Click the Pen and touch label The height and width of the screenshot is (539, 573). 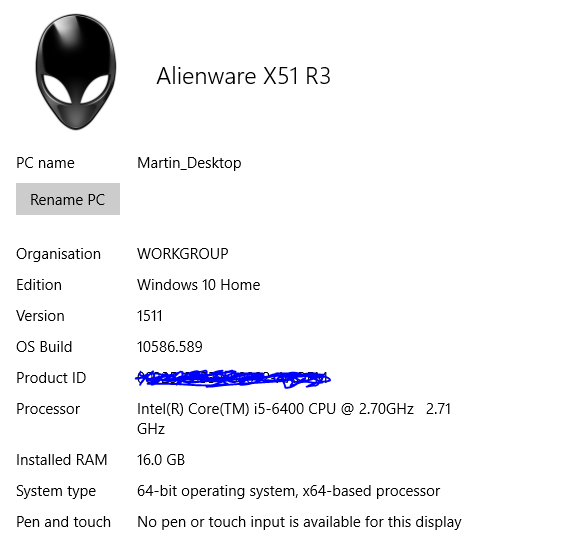(63, 522)
